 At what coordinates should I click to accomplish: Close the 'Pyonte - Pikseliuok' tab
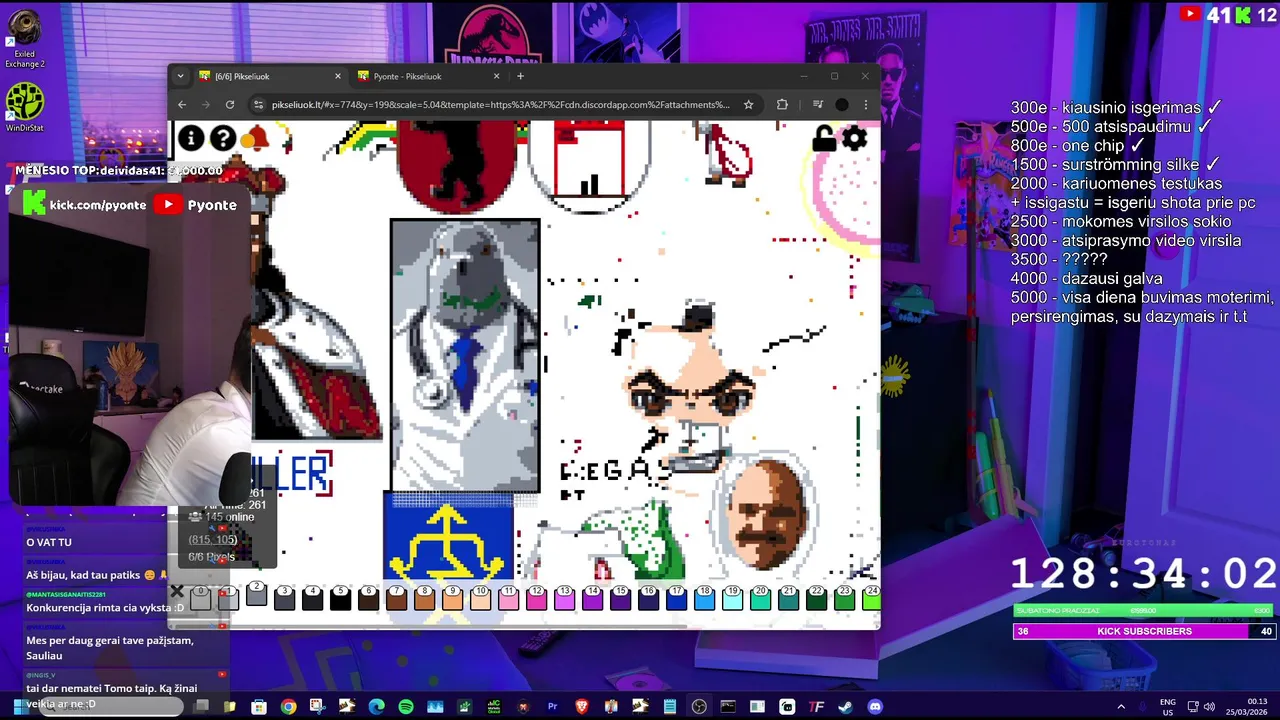tap(496, 76)
